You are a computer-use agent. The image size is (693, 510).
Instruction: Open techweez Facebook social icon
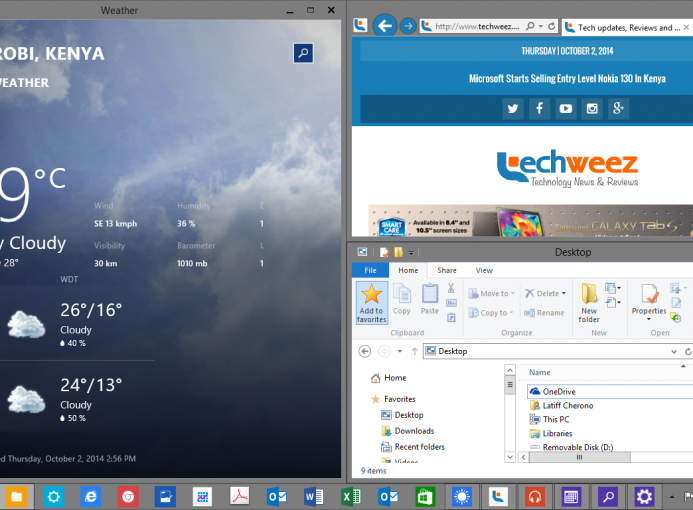pos(539,108)
